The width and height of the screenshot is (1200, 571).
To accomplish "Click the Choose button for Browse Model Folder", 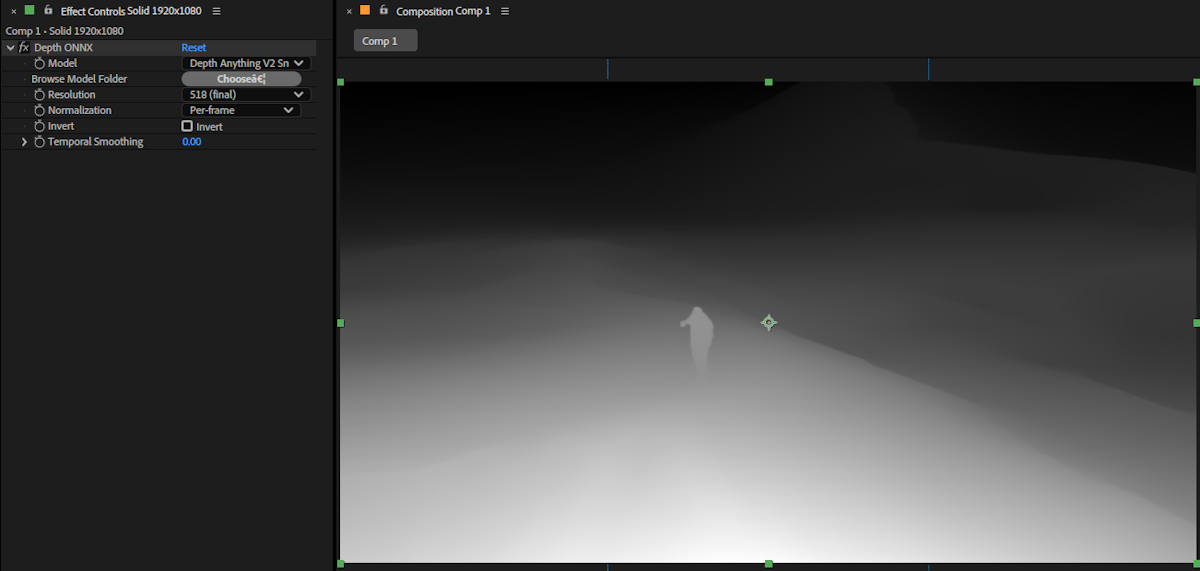I will [x=241, y=79].
